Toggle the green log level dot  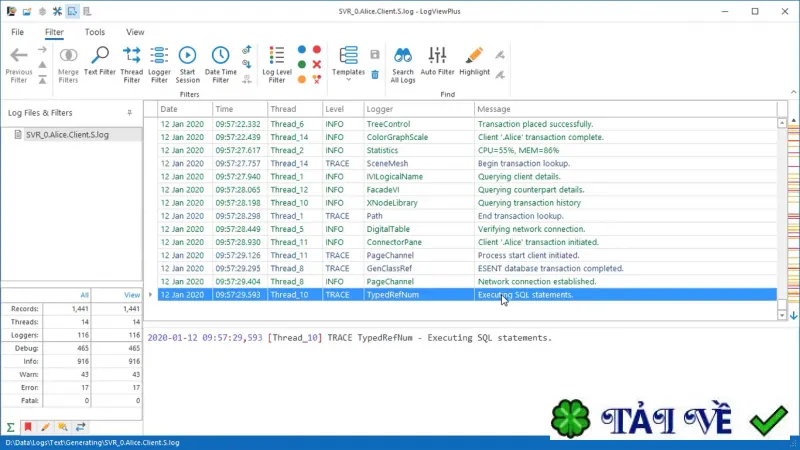(302, 64)
